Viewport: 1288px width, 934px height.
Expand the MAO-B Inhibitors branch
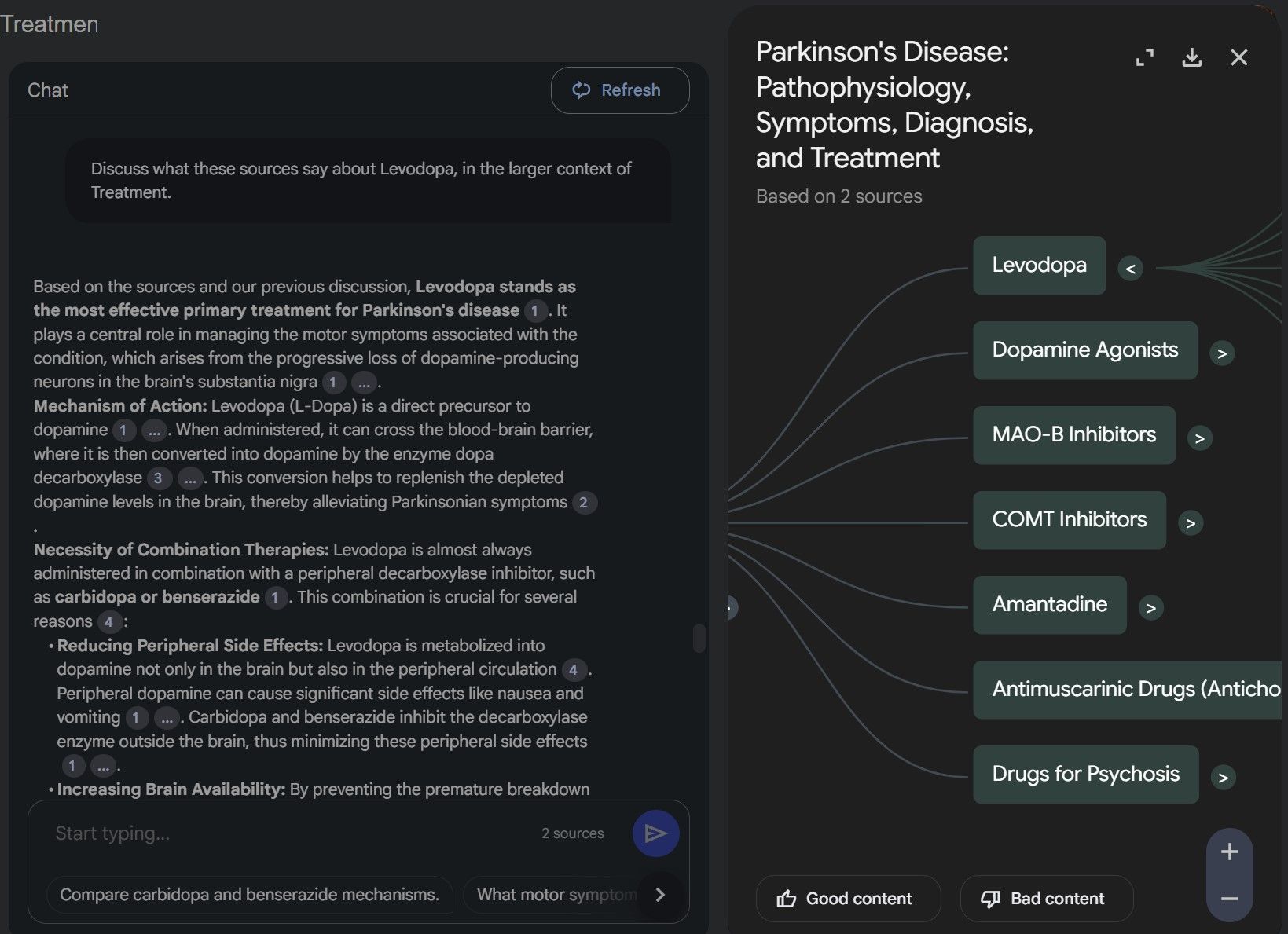pos(1199,438)
